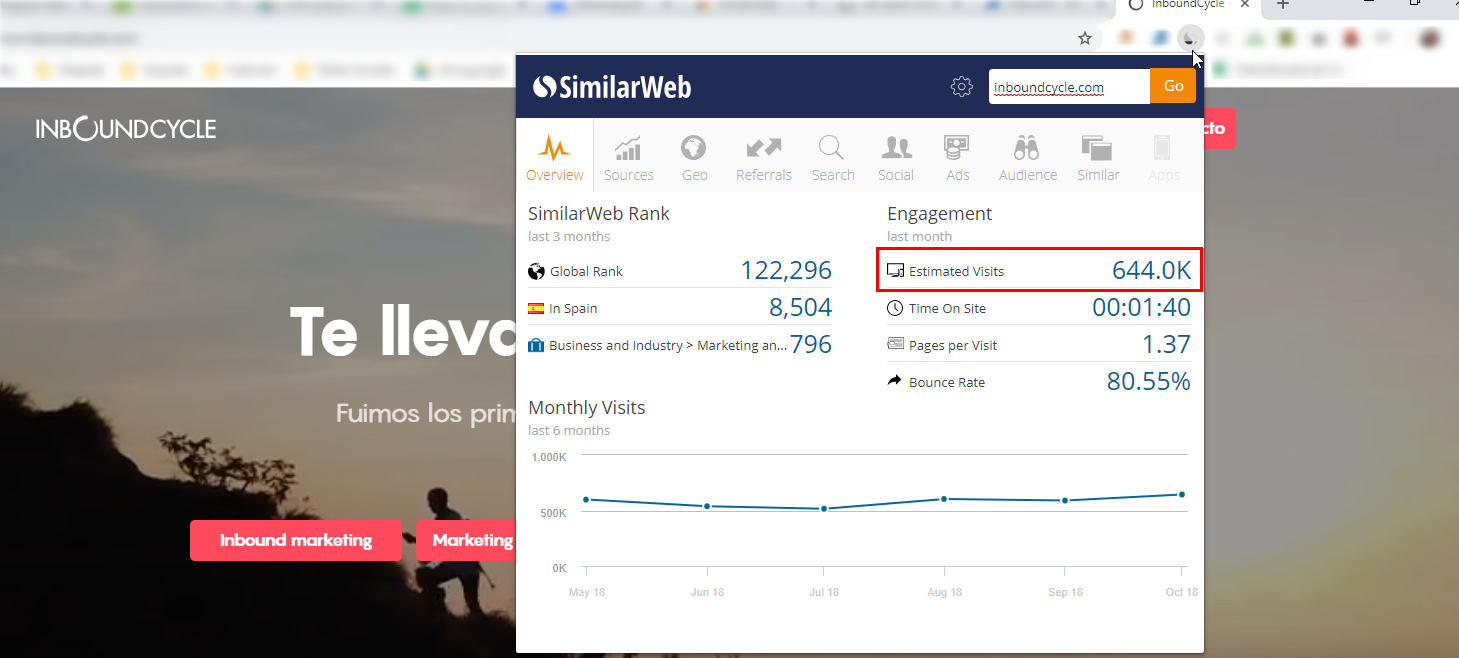Select the Search magnifier tab
Image resolution: width=1459 pixels, height=658 pixels.
(832, 158)
